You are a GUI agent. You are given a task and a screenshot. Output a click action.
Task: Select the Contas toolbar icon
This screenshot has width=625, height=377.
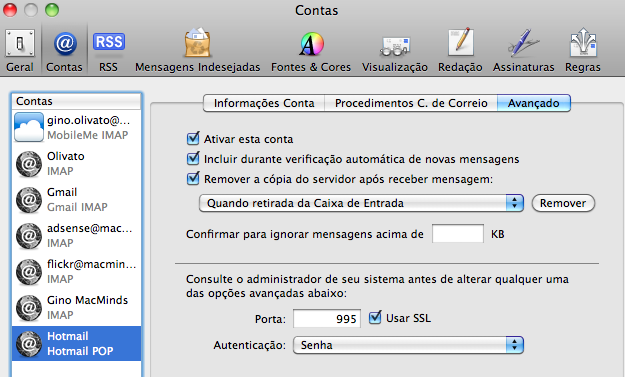pos(64,51)
